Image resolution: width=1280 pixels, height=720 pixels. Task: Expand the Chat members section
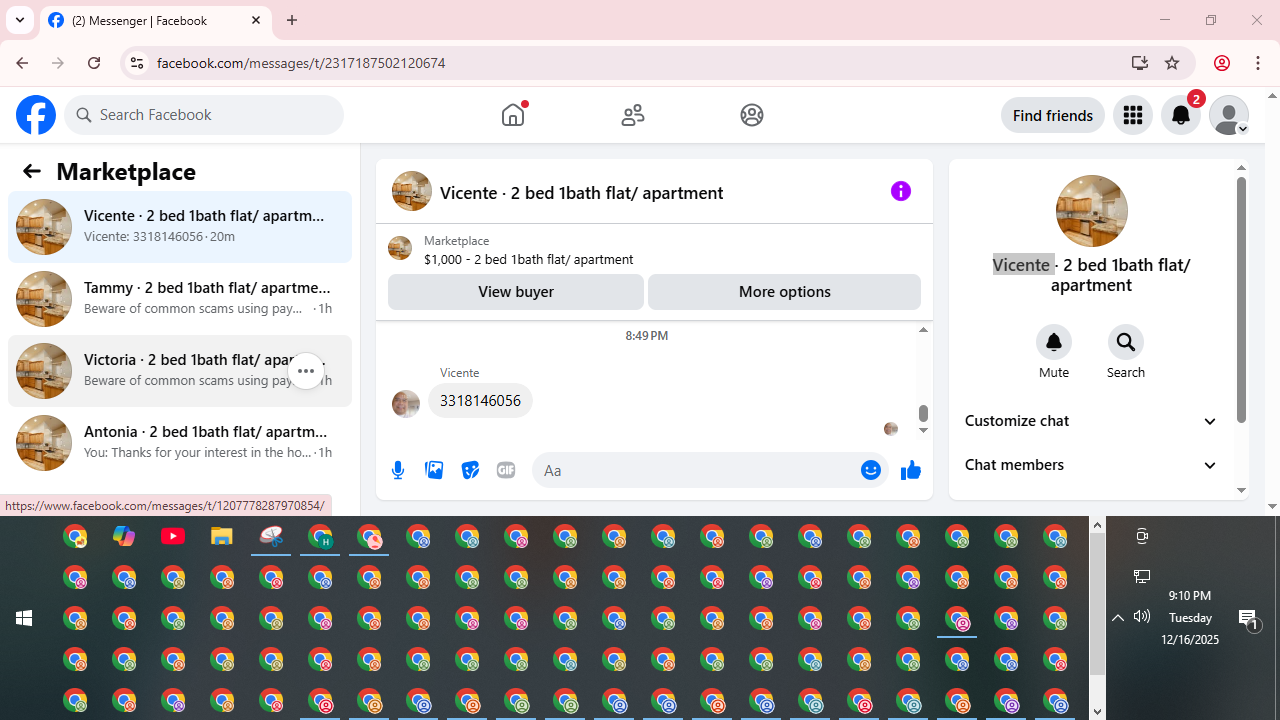click(x=1091, y=465)
